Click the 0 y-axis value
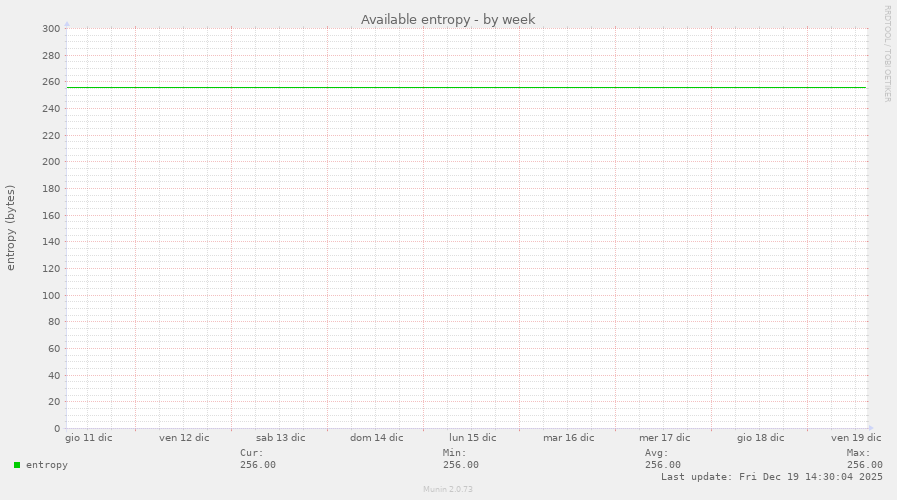This screenshot has width=897, height=500. tap(57, 428)
